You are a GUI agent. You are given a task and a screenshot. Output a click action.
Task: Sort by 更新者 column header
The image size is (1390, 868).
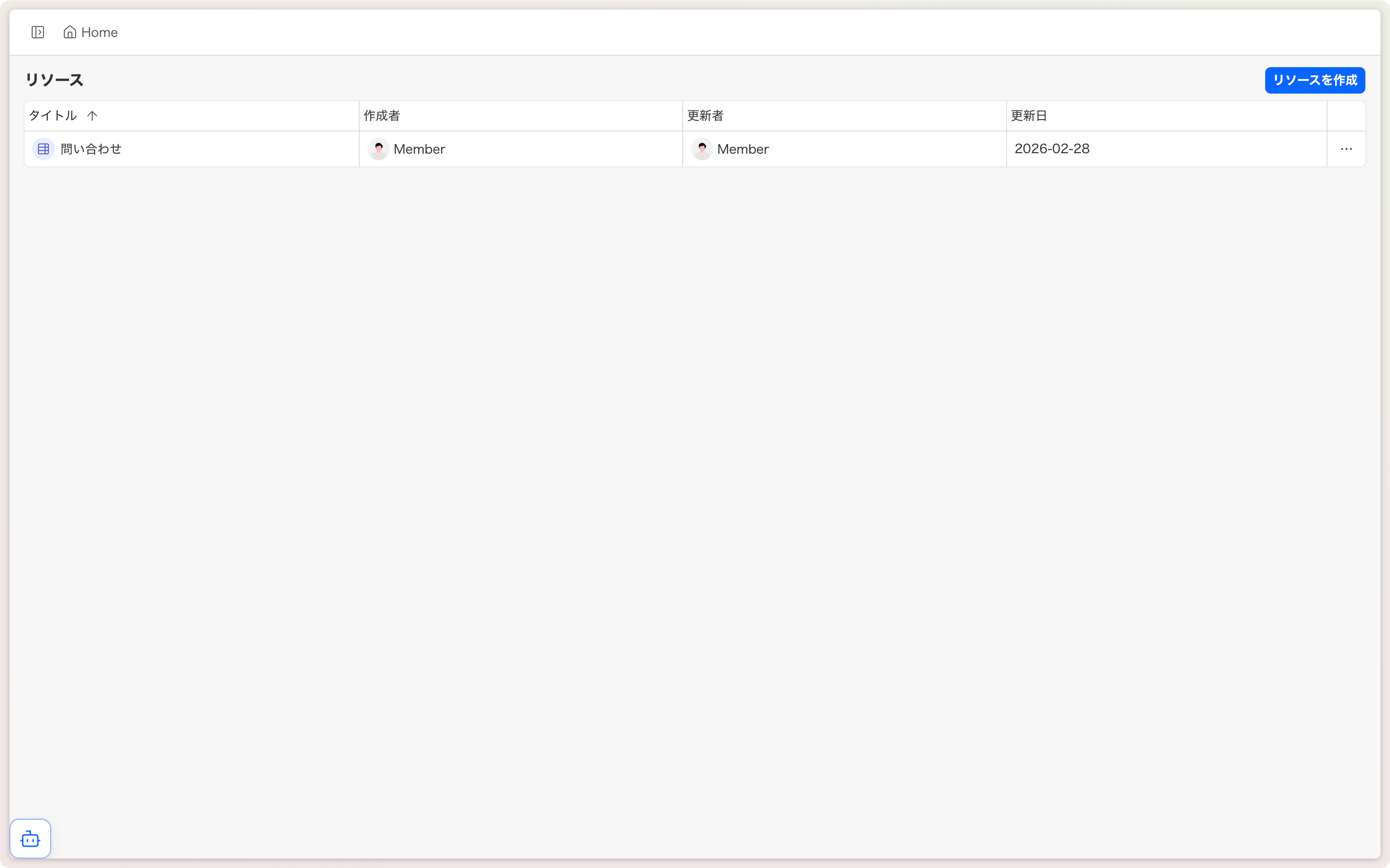705,116
